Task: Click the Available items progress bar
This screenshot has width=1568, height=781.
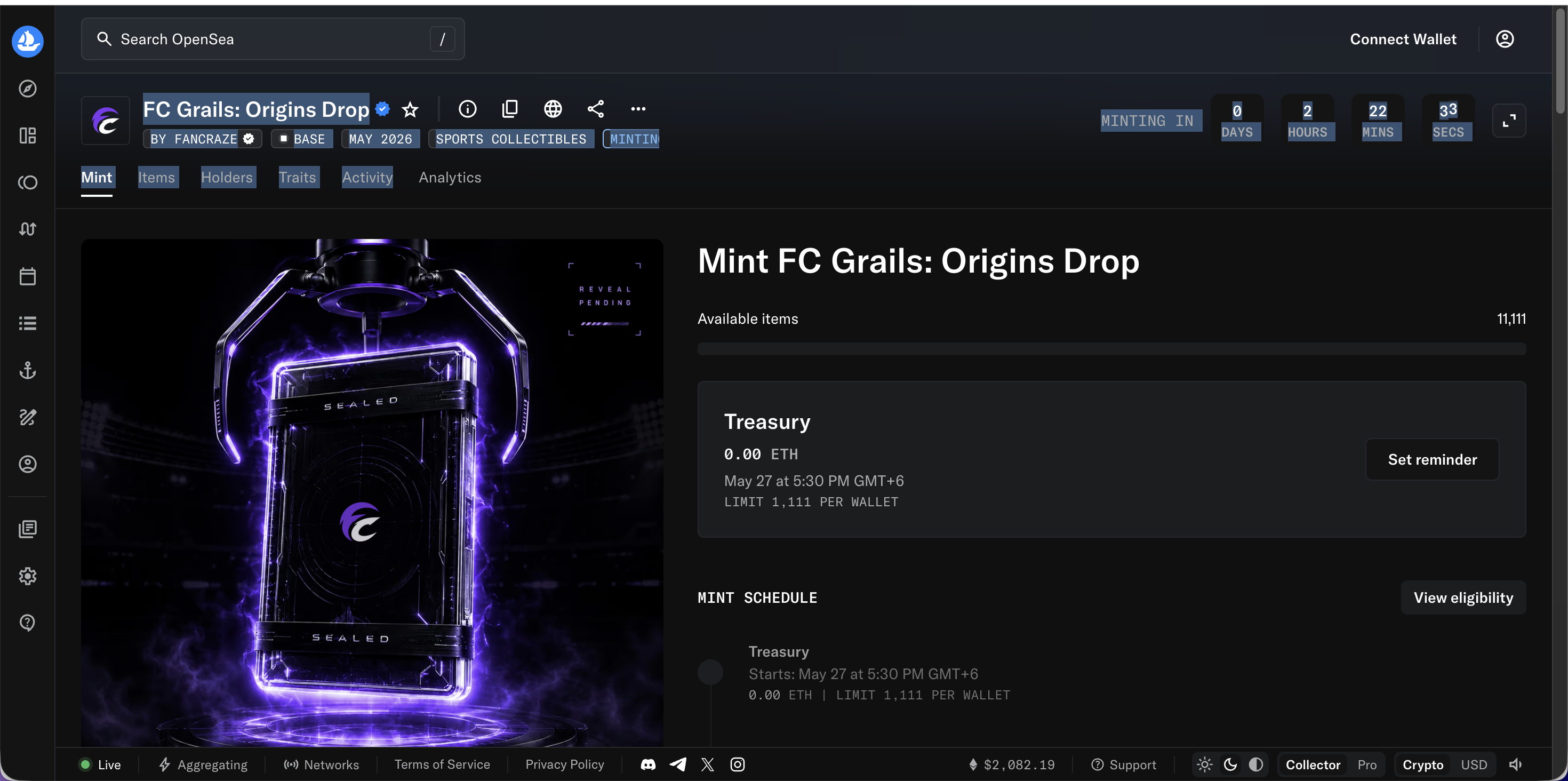Action: (x=1111, y=349)
